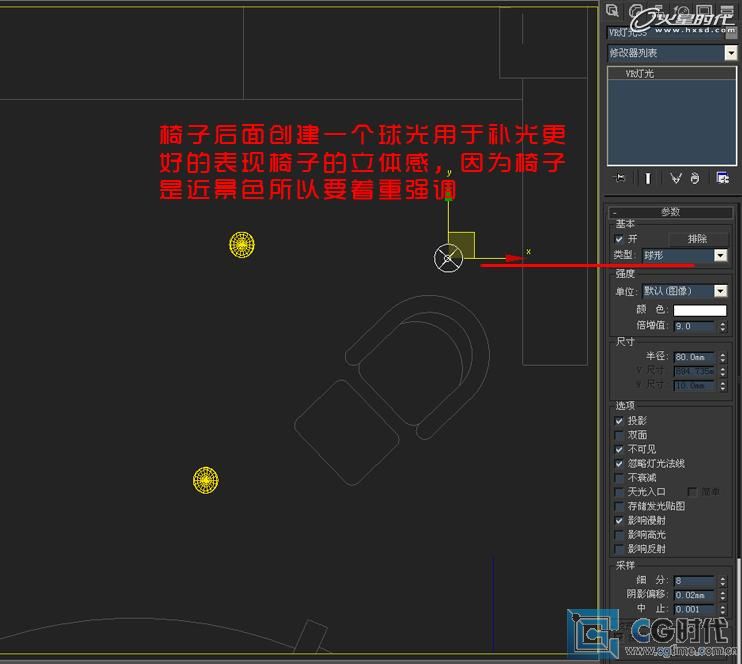Screen dimensions: 742x664
Task: Collapse the 参数 rollout header
Action: [x=671, y=212]
